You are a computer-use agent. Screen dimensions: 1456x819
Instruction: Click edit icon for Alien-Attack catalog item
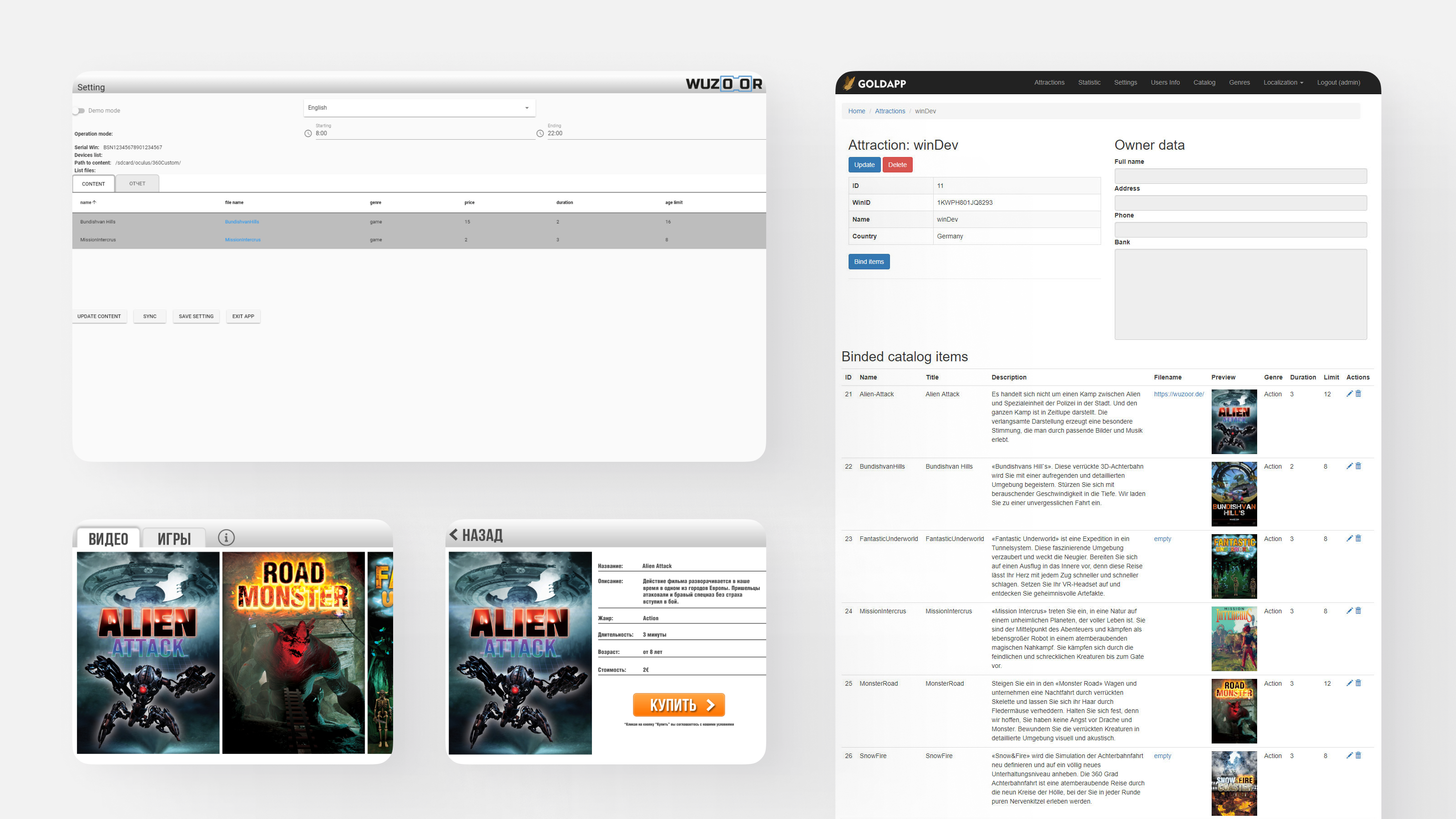tap(1350, 394)
